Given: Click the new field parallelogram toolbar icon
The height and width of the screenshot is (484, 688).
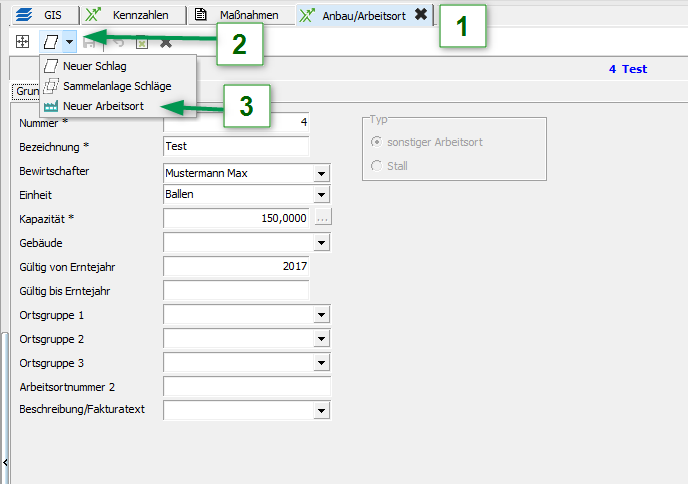Looking at the screenshot, I should click(49, 42).
